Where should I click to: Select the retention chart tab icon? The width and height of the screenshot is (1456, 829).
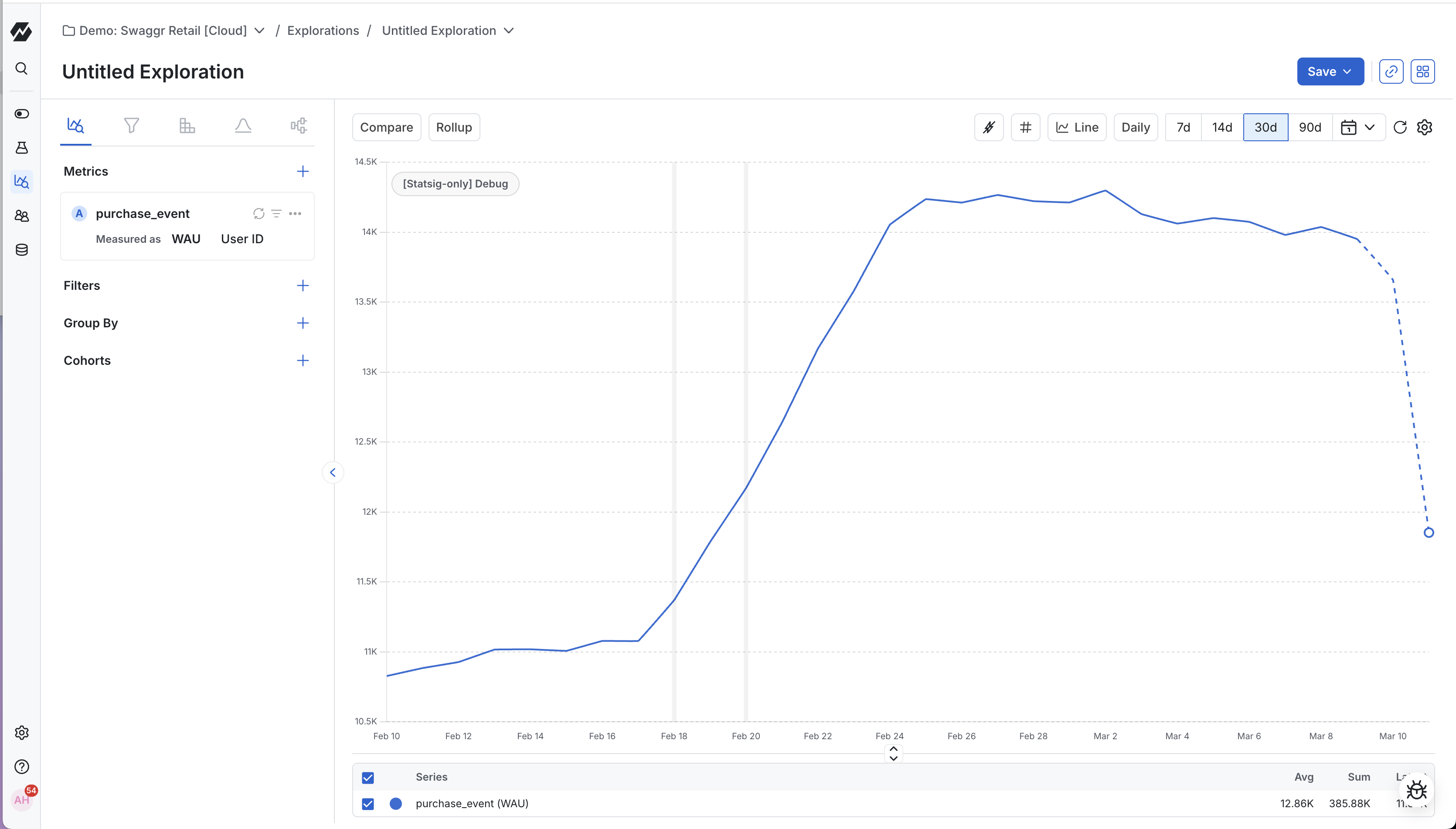(187, 125)
